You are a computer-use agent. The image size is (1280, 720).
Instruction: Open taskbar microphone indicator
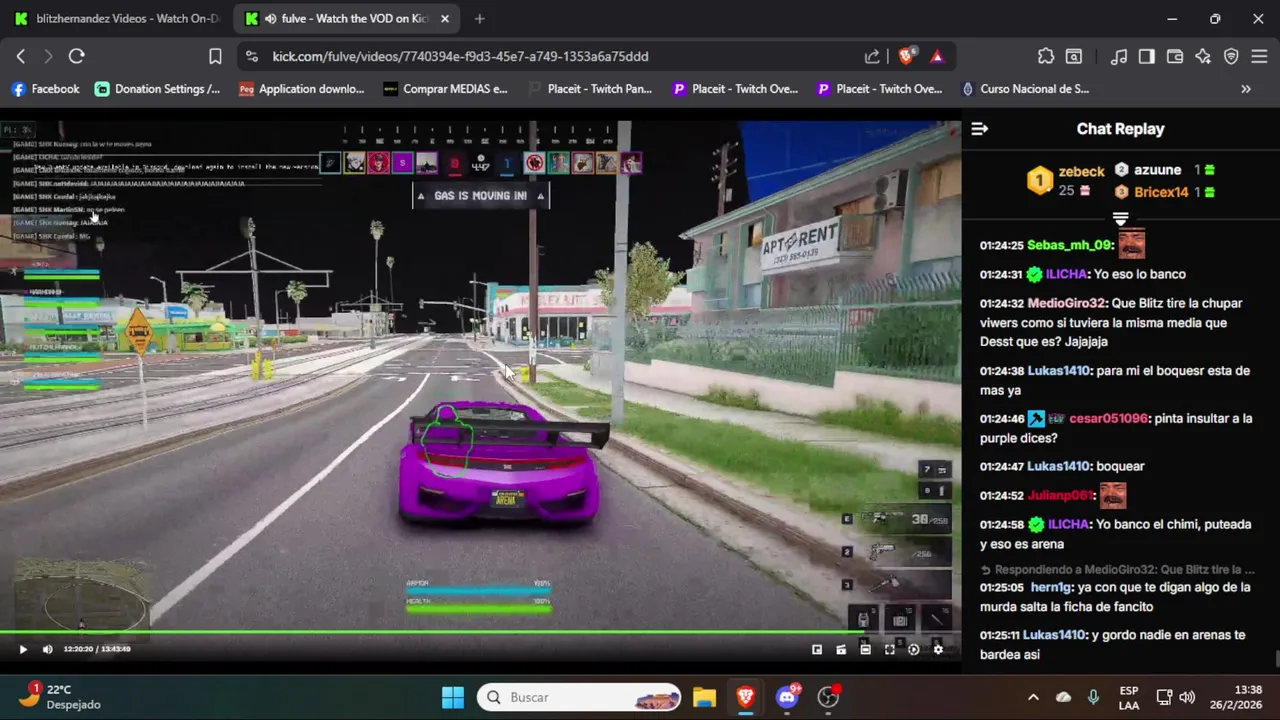[1093, 697]
